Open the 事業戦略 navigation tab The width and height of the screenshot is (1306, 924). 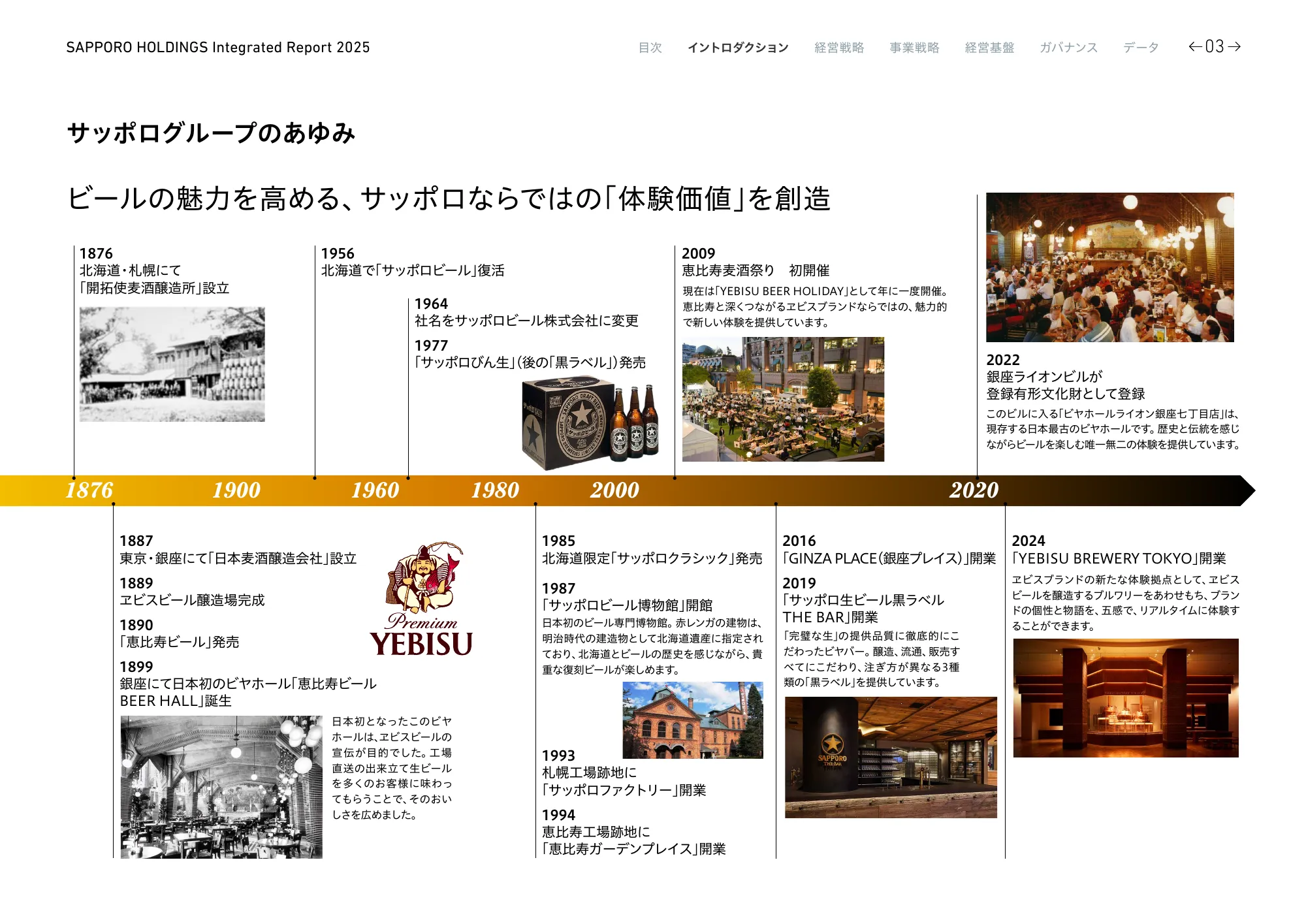click(914, 48)
